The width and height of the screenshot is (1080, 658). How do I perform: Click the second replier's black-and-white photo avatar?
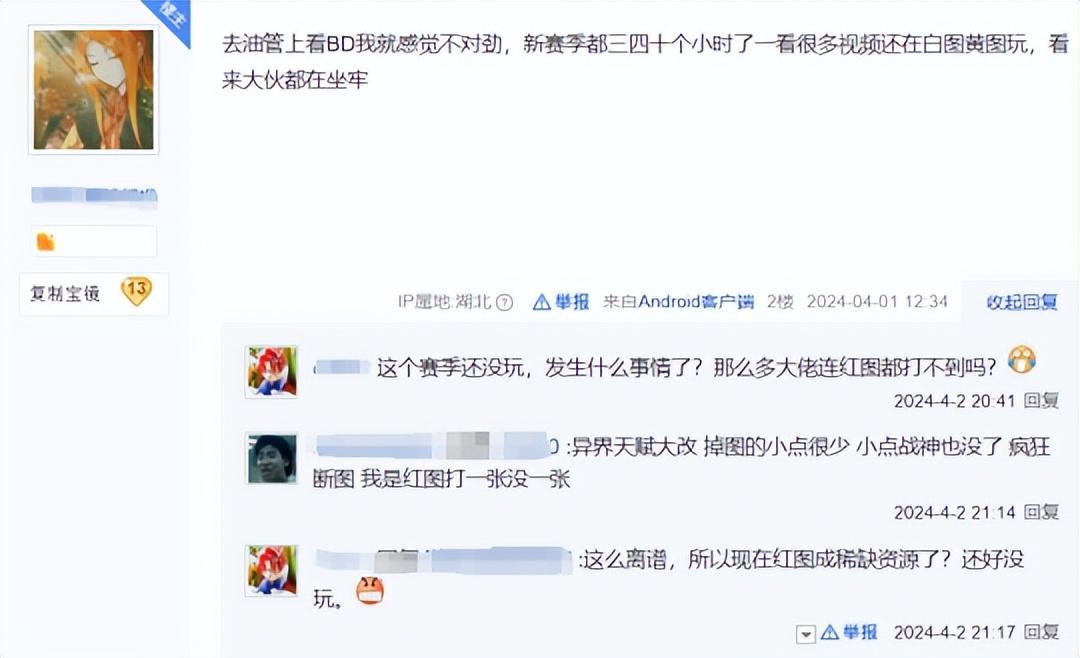tap(271, 458)
